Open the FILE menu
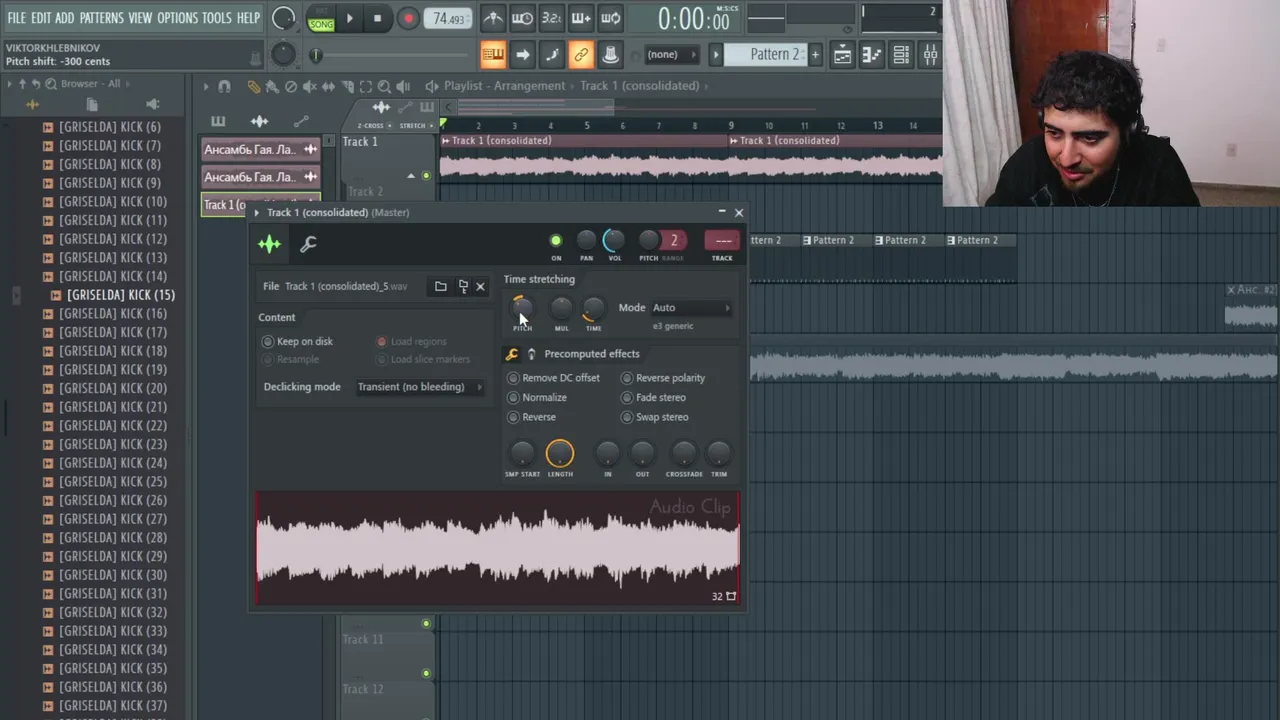The width and height of the screenshot is (1280, 720). click(17, 18)
